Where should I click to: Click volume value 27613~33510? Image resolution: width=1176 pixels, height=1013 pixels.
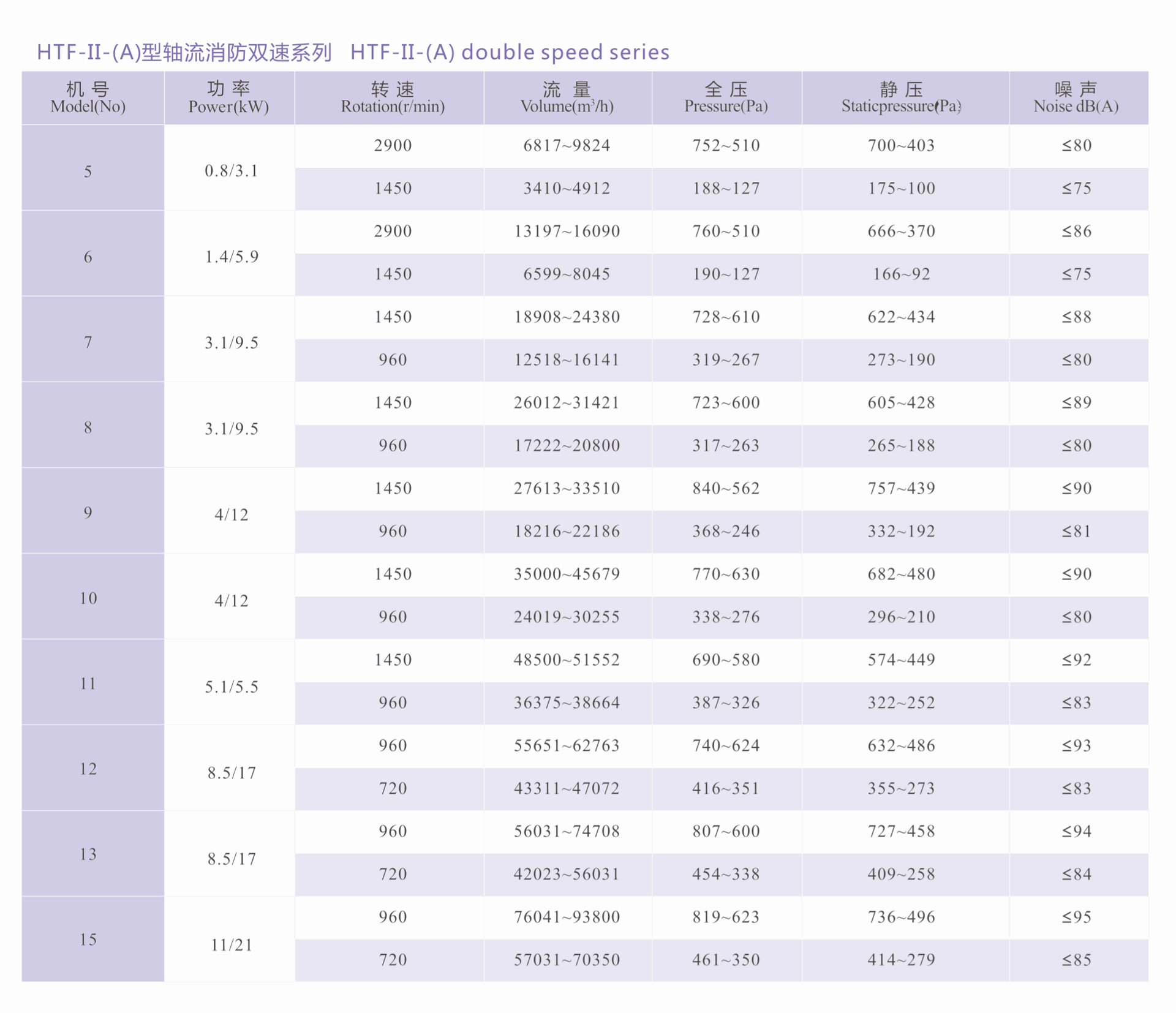(567, 489)
